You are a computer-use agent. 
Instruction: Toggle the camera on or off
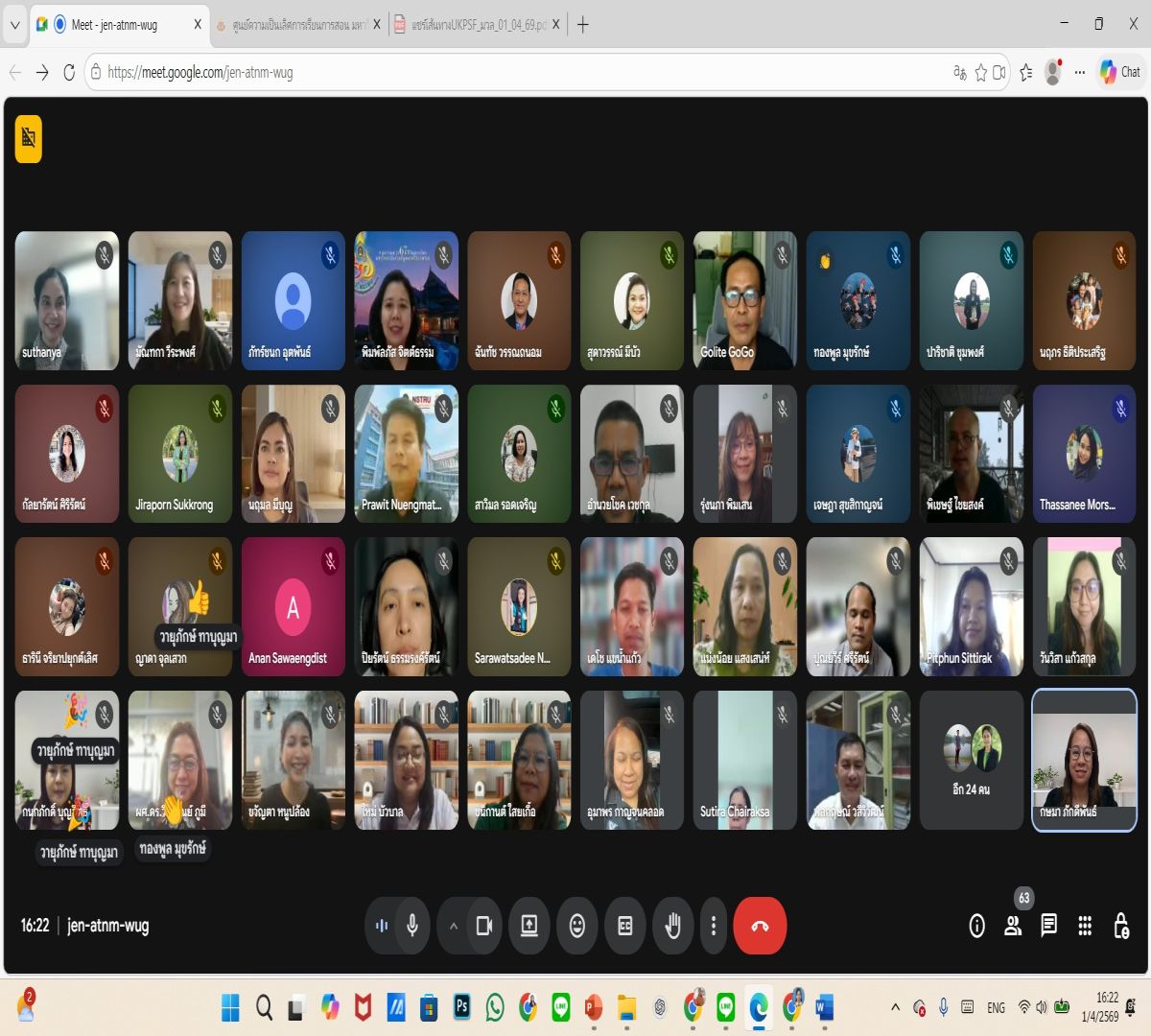click(x=484, y=926)
